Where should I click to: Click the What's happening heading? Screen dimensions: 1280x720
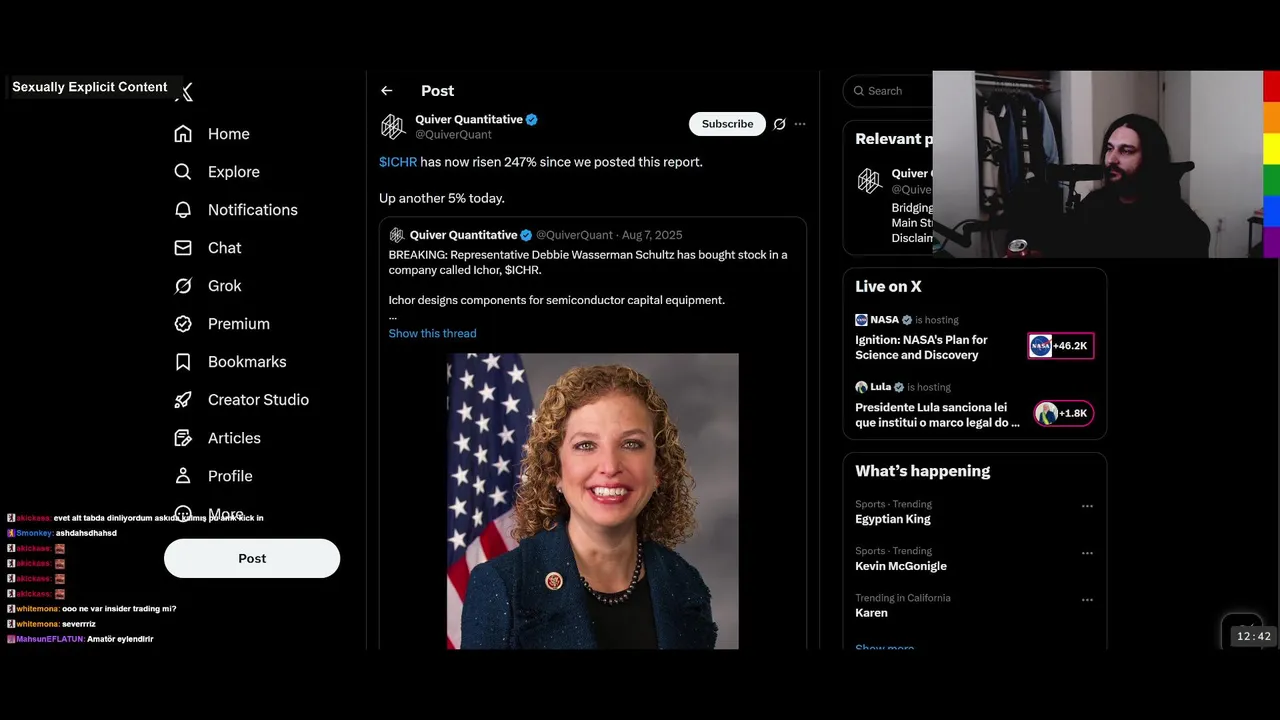[x=922, y=471]
